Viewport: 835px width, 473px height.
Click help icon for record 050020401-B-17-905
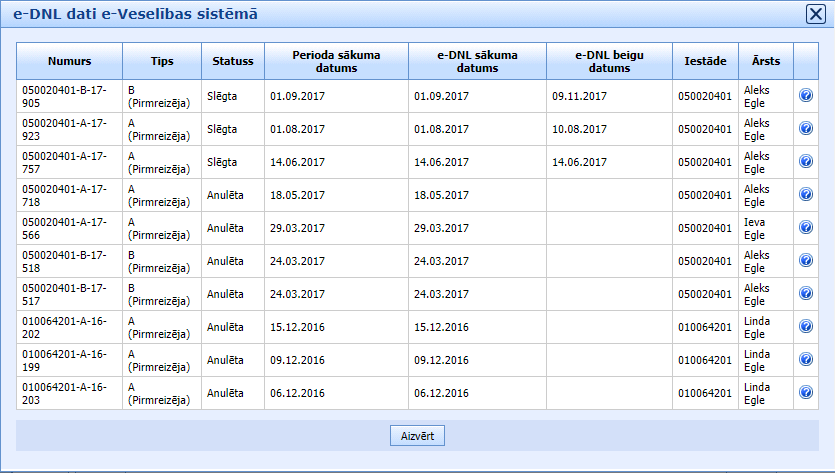pyautogui.click(x=806, y=95)
